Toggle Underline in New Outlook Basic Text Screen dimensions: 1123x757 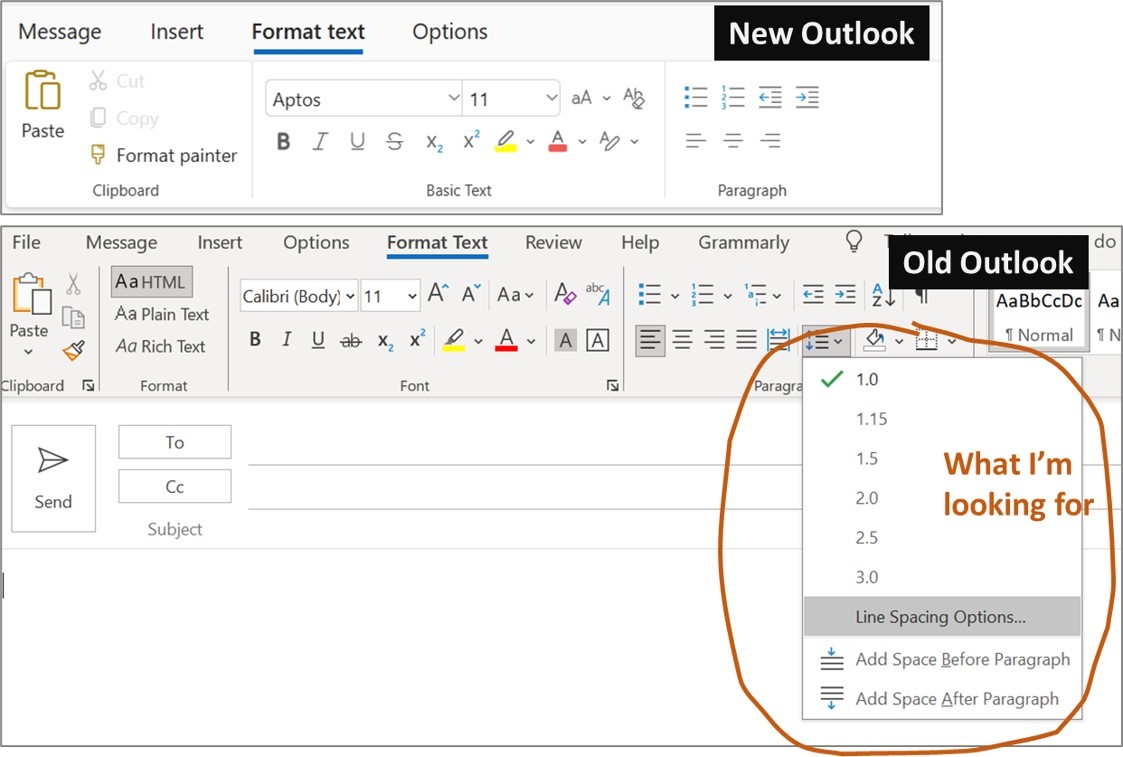[x=357, y=142]
